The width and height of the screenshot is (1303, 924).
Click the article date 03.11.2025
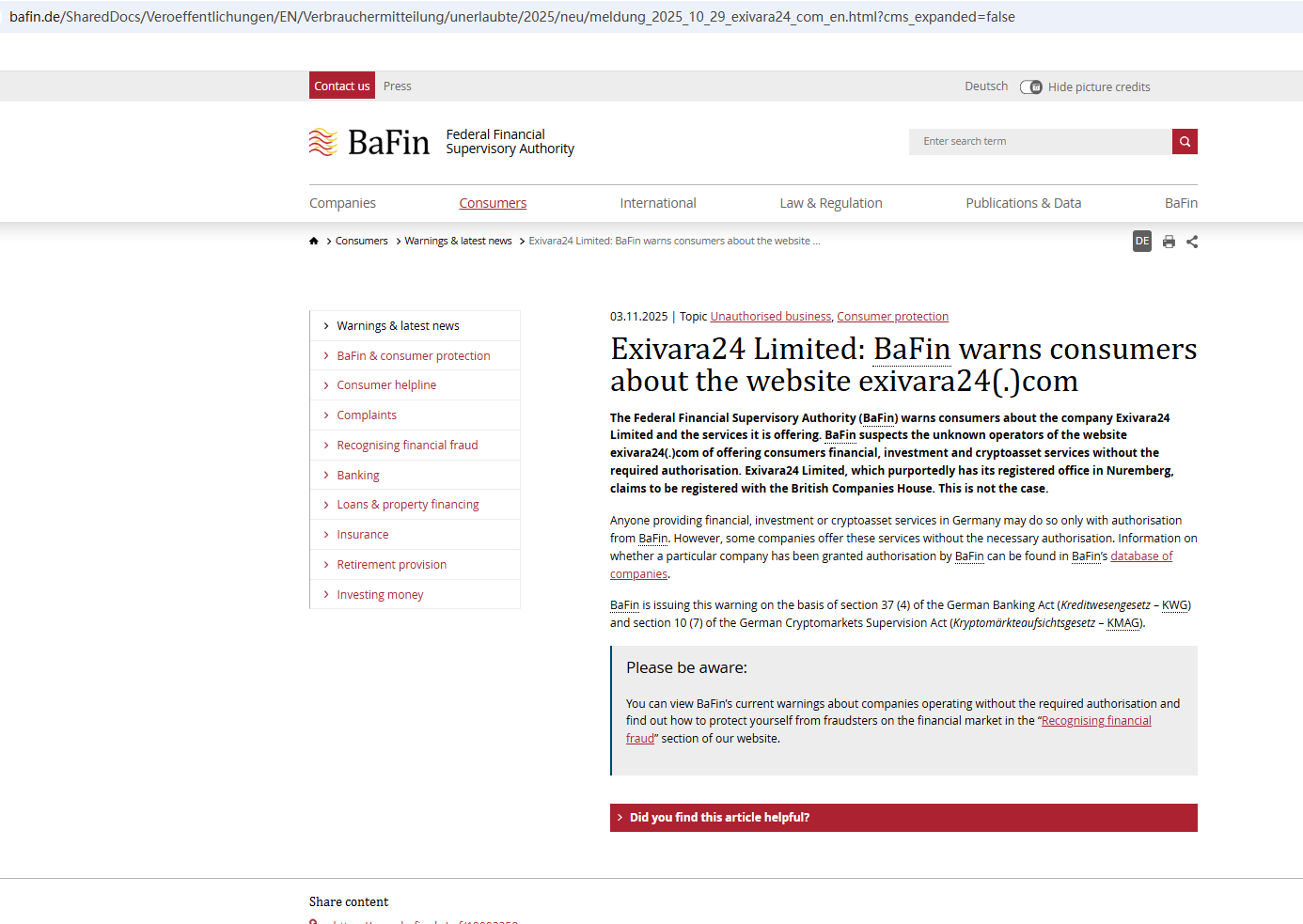coord(639,317)
